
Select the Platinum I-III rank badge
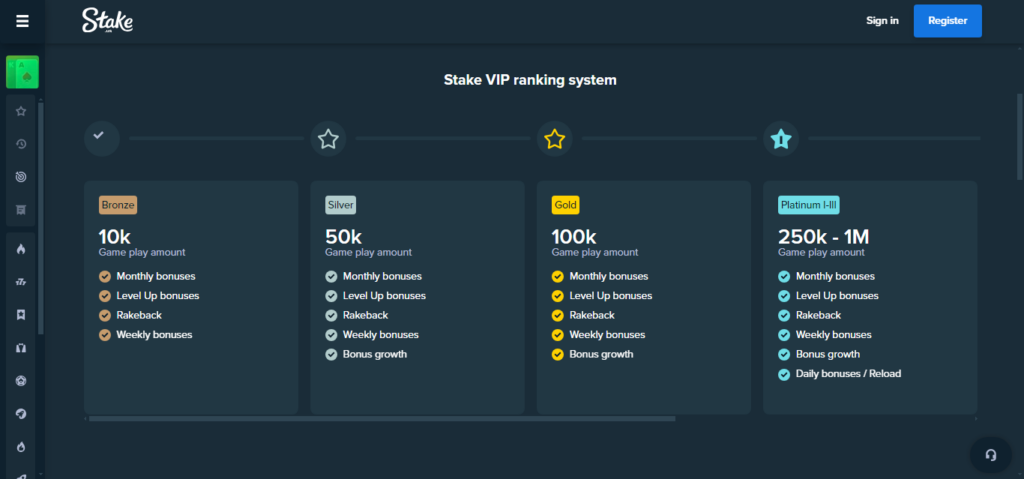[x=808, y=205]
